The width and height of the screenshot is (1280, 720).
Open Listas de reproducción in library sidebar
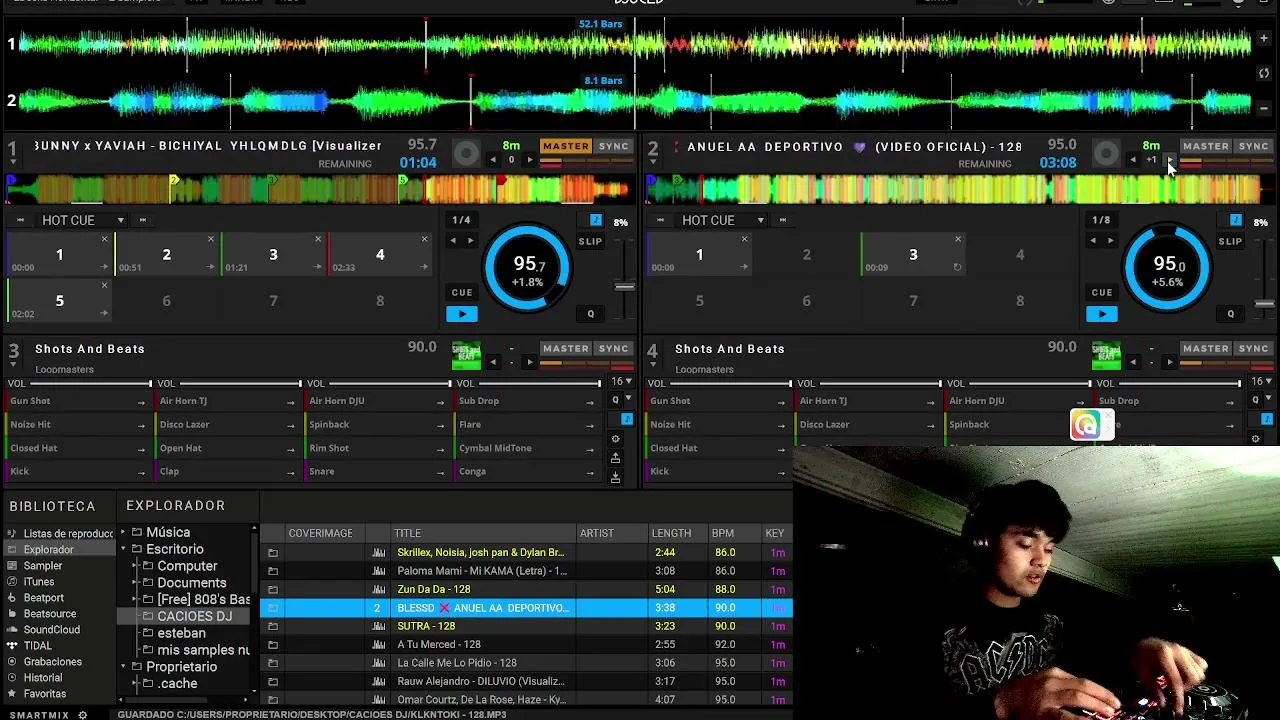[60, 534]
